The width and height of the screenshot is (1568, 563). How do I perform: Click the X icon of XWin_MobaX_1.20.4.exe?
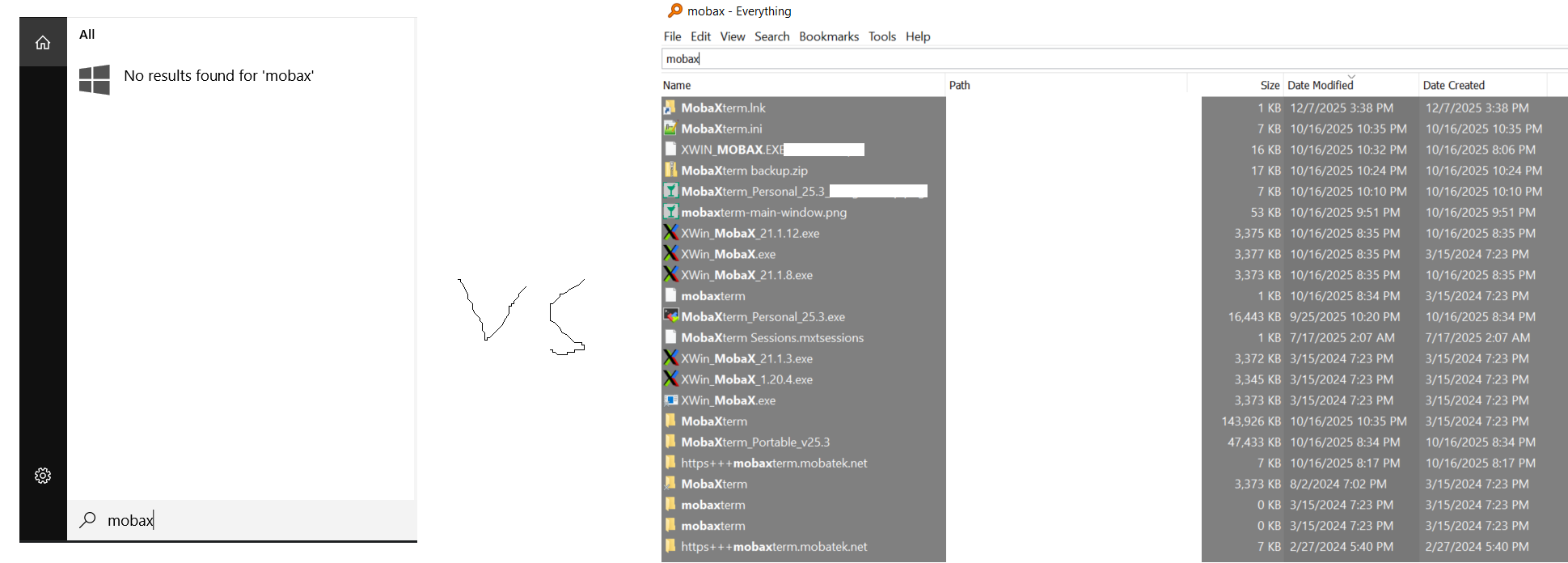tap(670, 379)
